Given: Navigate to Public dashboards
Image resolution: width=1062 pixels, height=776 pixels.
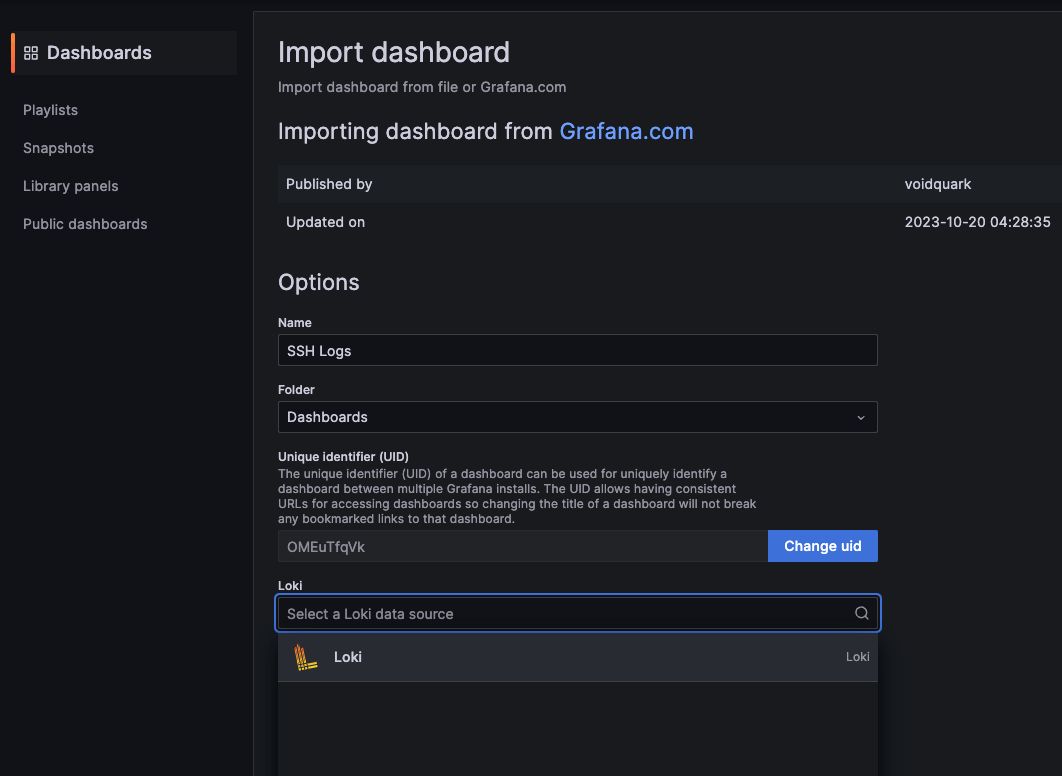Looking at the screenshot, I should 85,223.
